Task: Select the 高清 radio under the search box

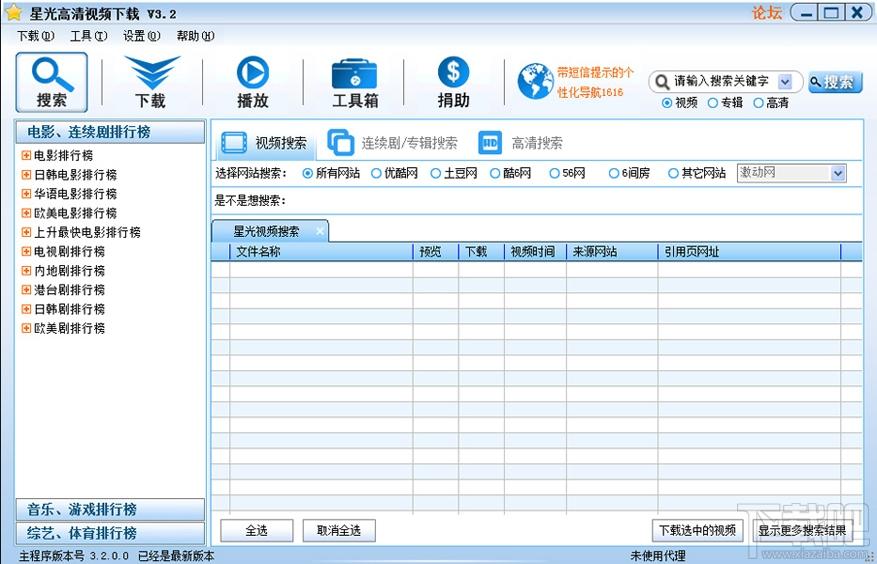Action: (758, 103)
